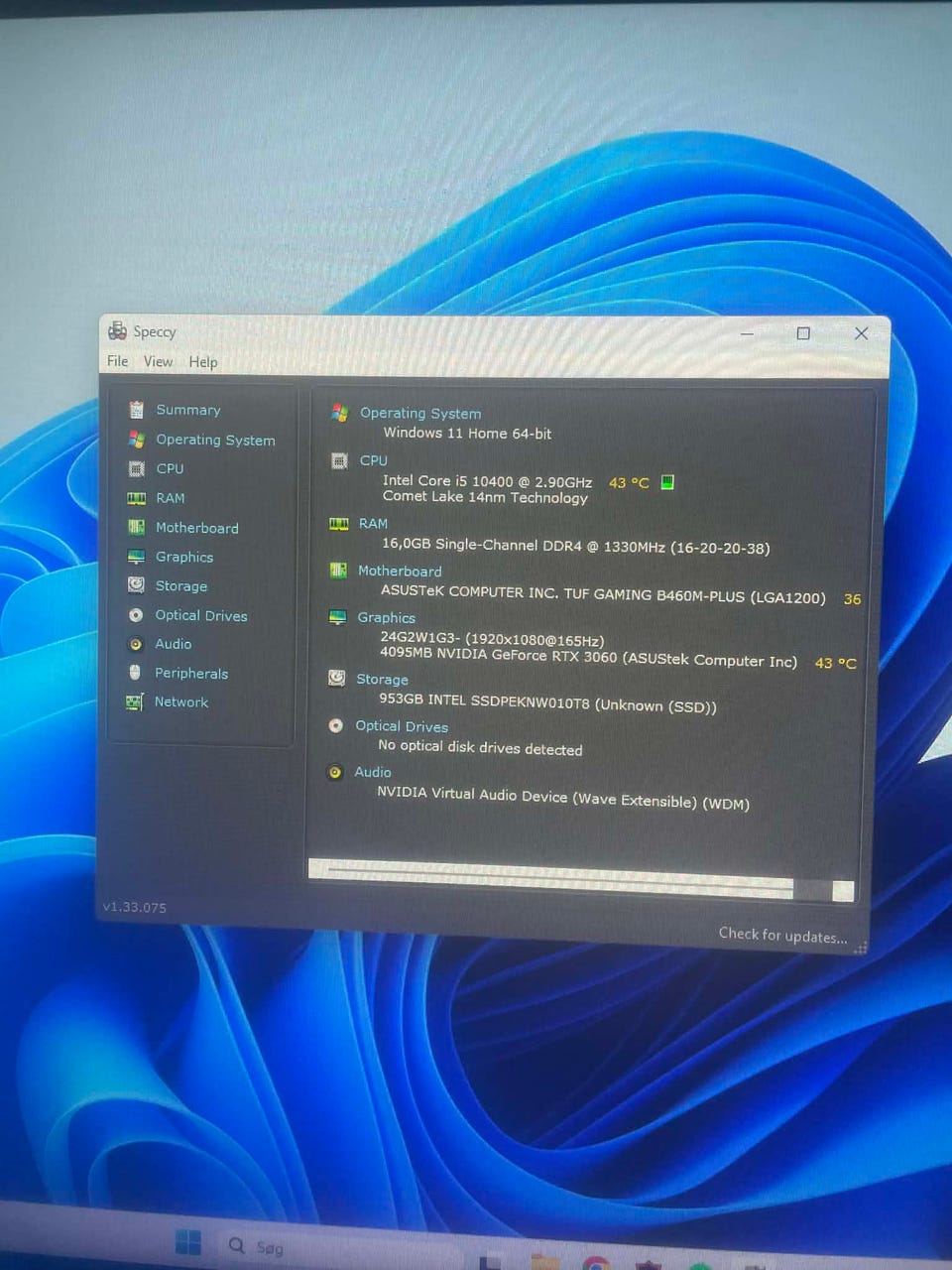Select the text Windows 11 Home 64-bit
The width and height of the screenshot is (952, 1270).
pos(467,433)
